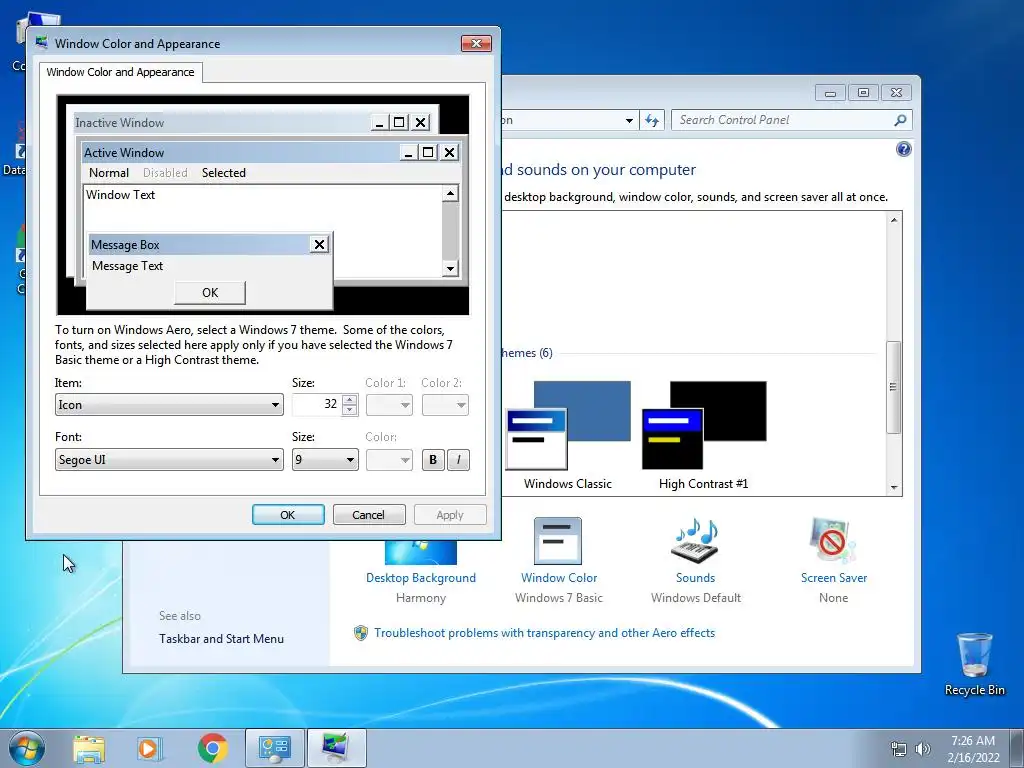Screen dimensions: 1024x768
Task: Close the Window Color and Appearance dialog
Action: pyautogui.click(x=476, y=43)
